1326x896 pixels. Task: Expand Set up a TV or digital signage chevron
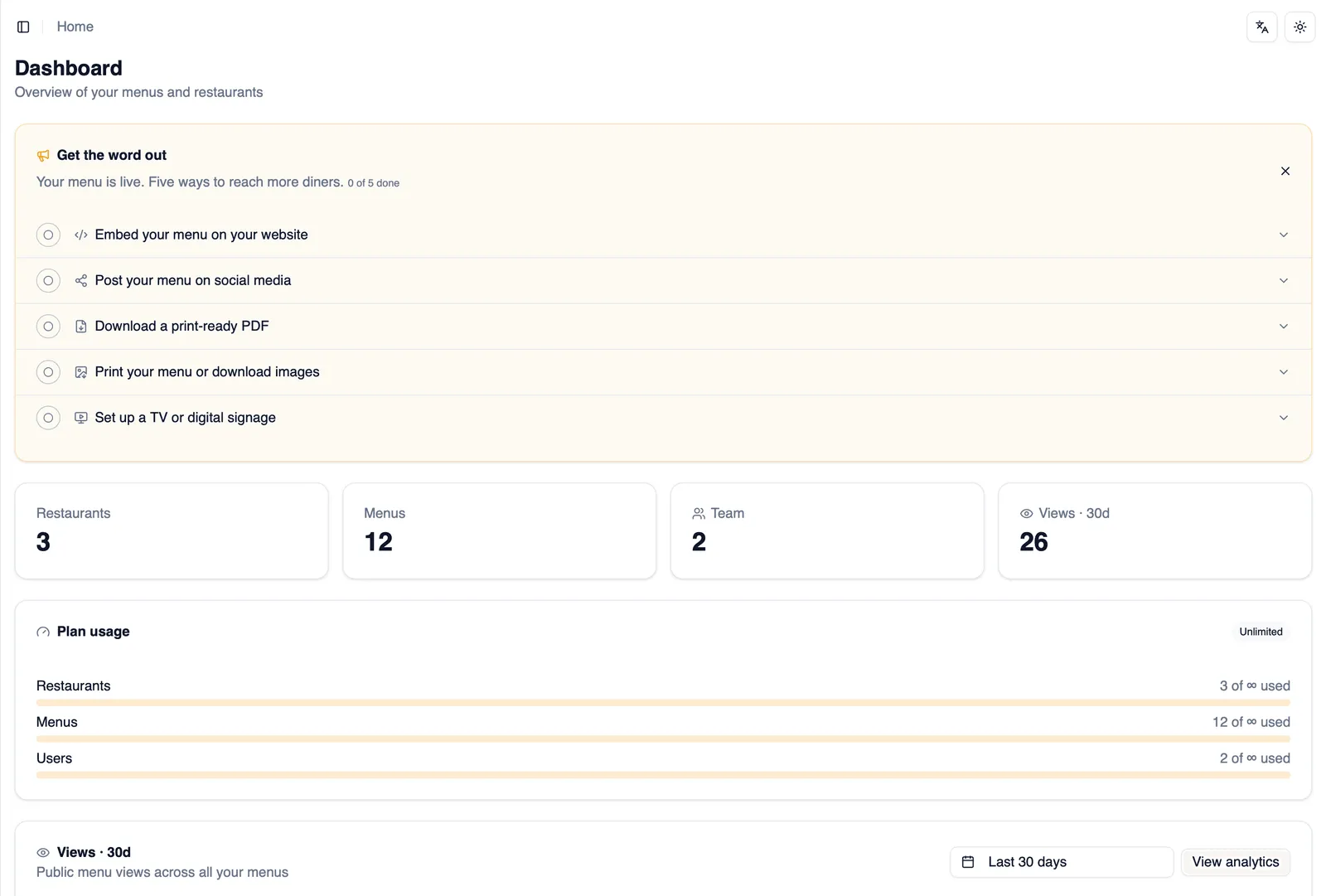click(1284, 418)
